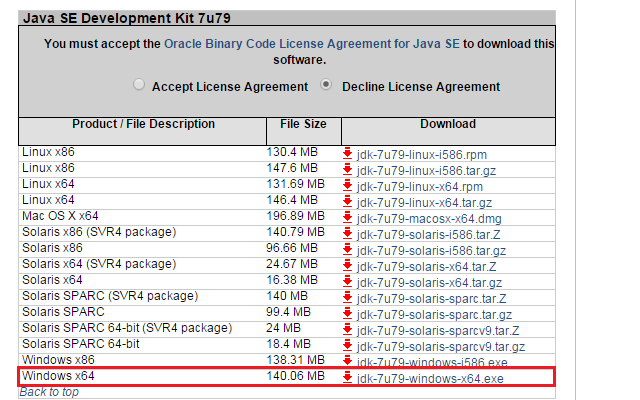This screenshot has height=400, width=640.
Task: Click download arrow icon for jdk-7u79-solaris-i586.tar.Z
Action: tap(347, 234)
